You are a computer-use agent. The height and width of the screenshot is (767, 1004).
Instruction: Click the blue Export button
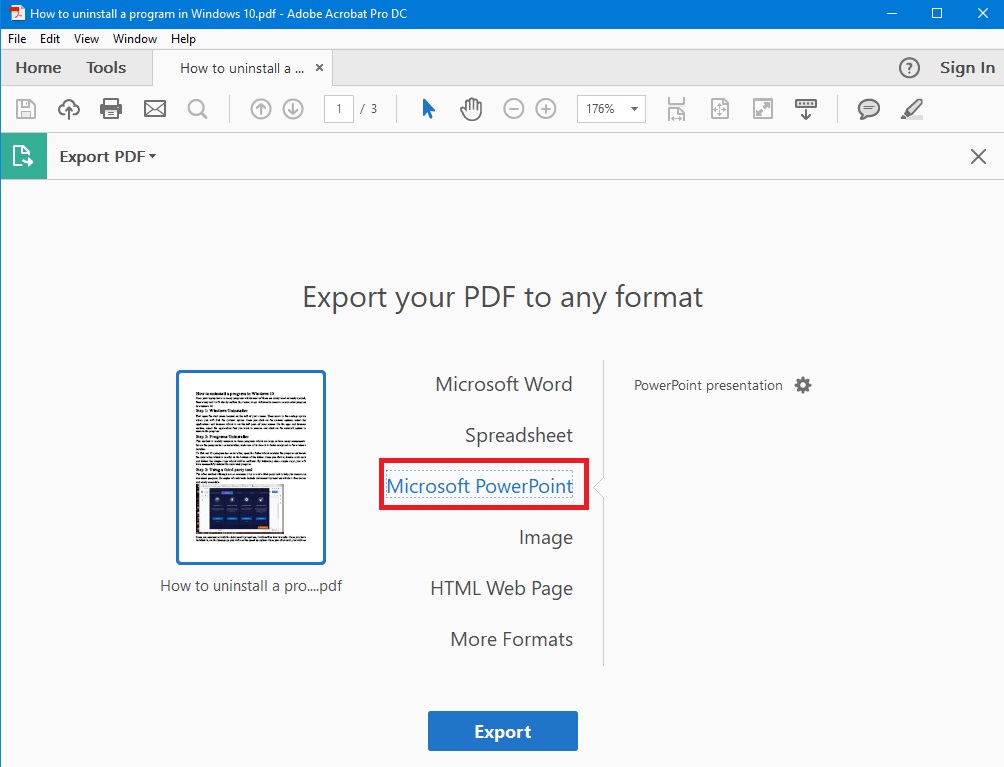tap(502, 731)
